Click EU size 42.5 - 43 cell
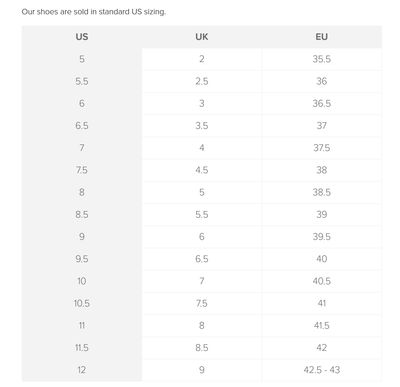The image size is (400, 387). pyautogui.click(x=322, y=370)
